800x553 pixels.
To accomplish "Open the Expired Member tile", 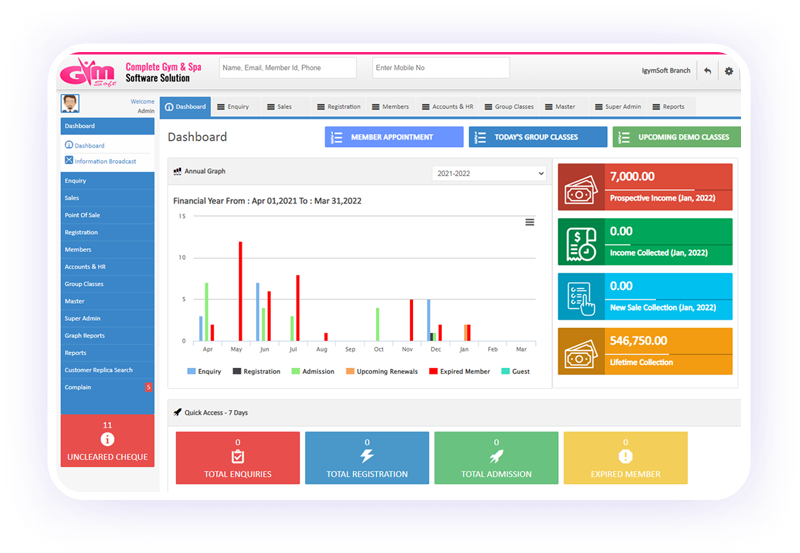I will click(x=626, y=458).
